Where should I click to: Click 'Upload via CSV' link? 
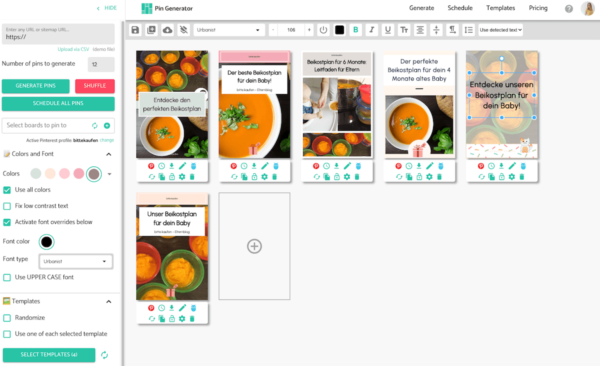pyautogui.click(x=73, y=49)
